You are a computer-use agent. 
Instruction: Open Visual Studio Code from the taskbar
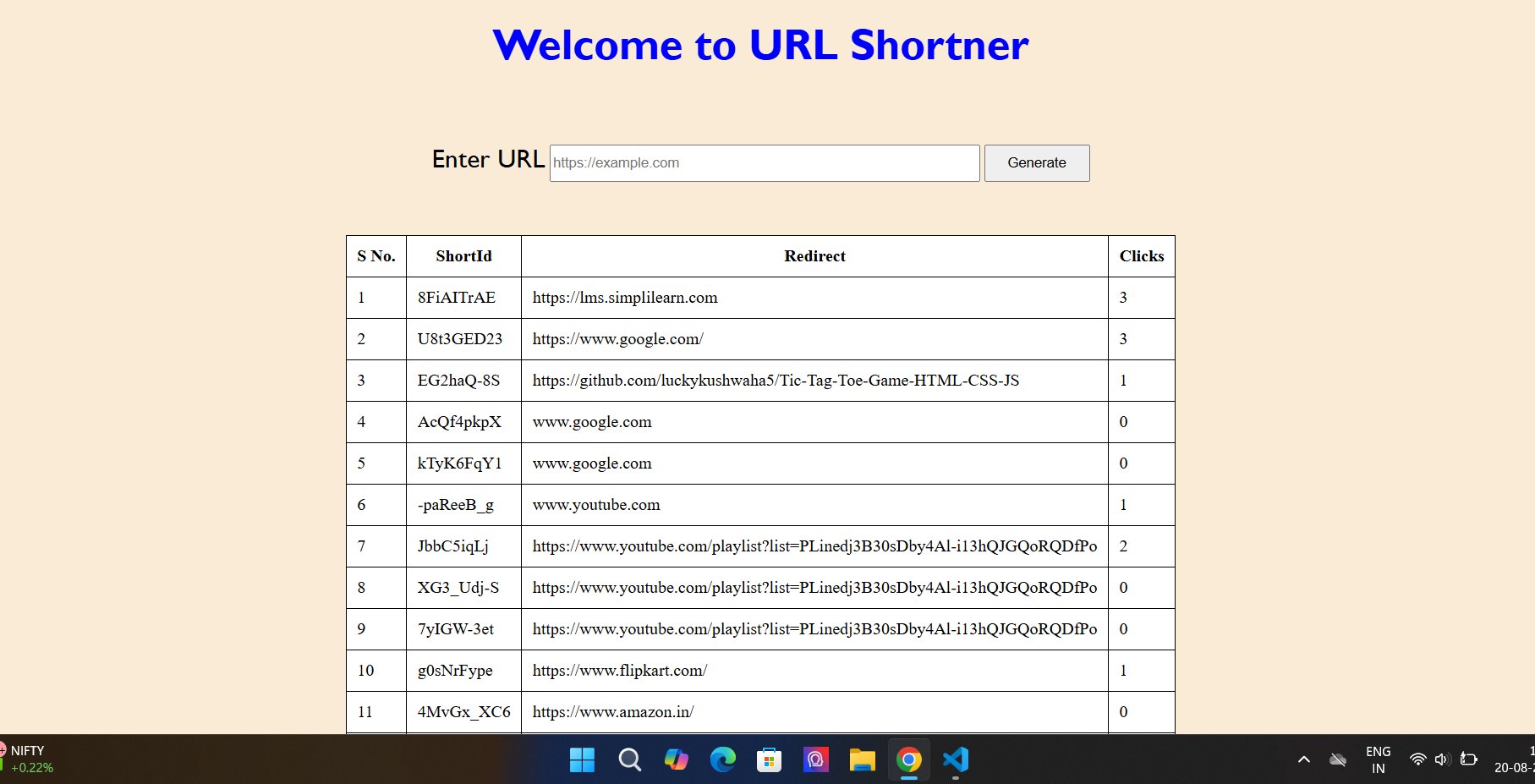955,760
